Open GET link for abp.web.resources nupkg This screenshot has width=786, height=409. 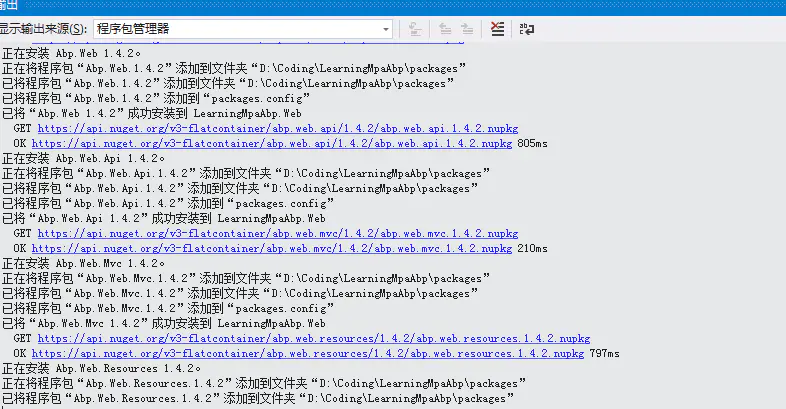pos(314,339)
